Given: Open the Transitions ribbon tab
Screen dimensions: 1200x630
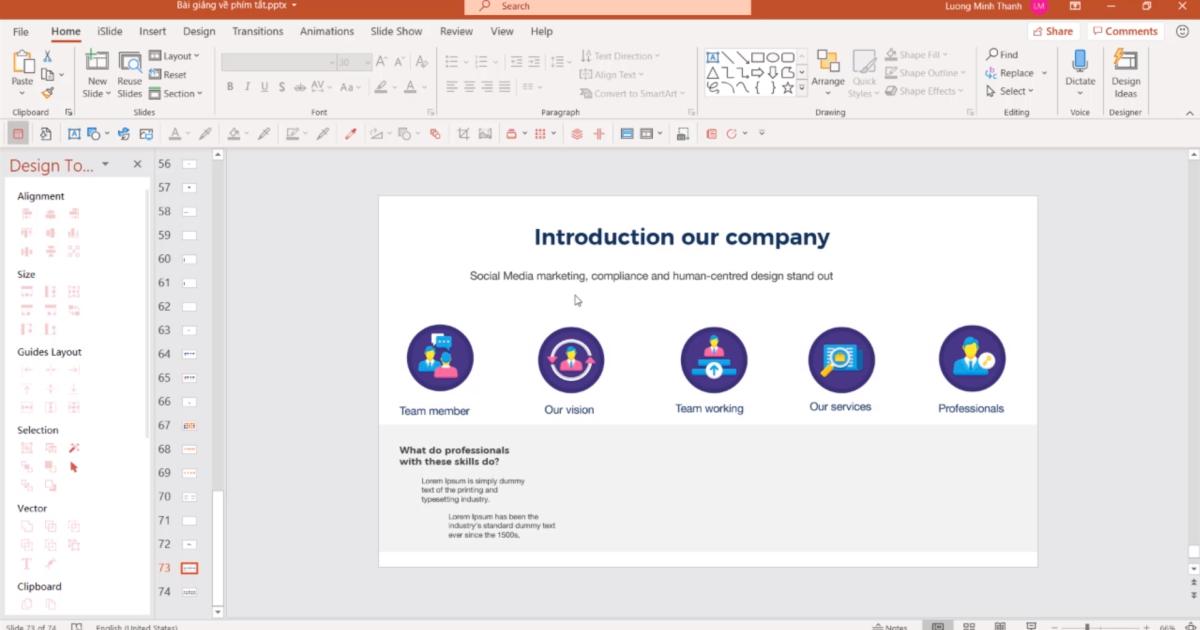Looking at the screenshot, I should (x=257, y=31).
